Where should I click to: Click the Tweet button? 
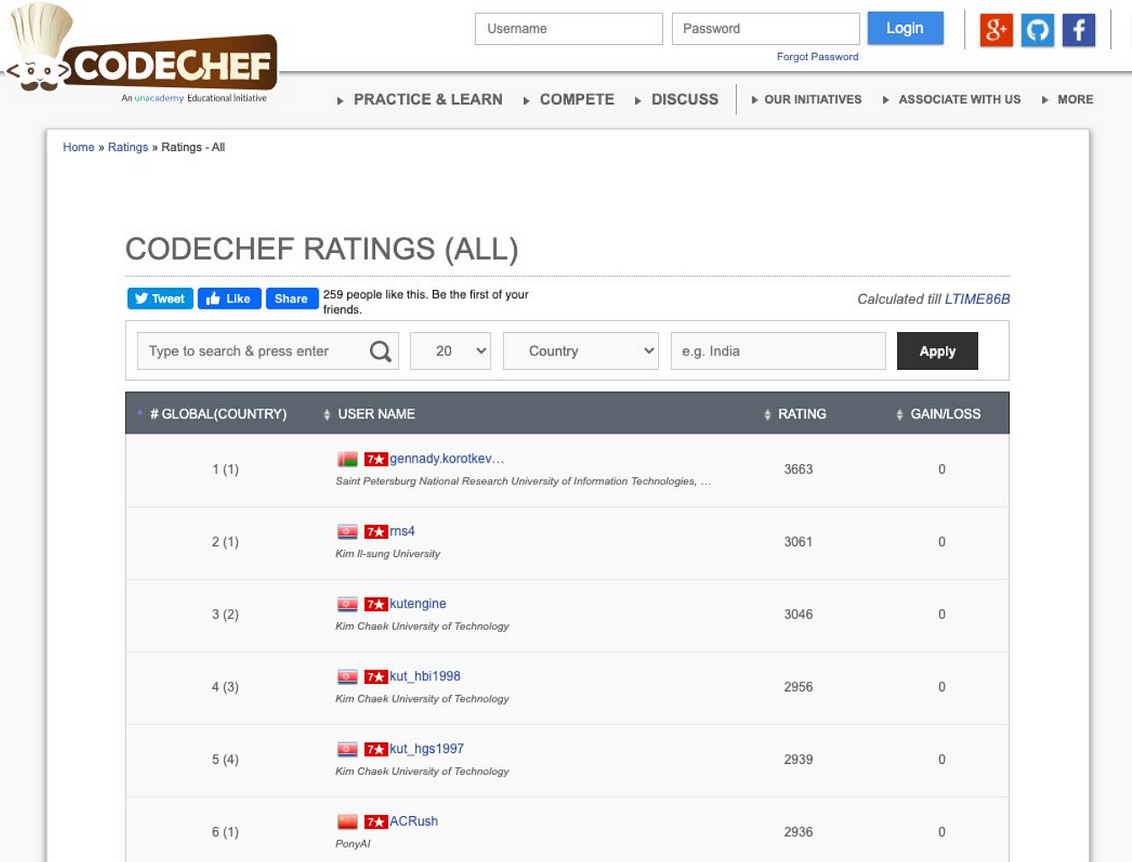(160, 298)
